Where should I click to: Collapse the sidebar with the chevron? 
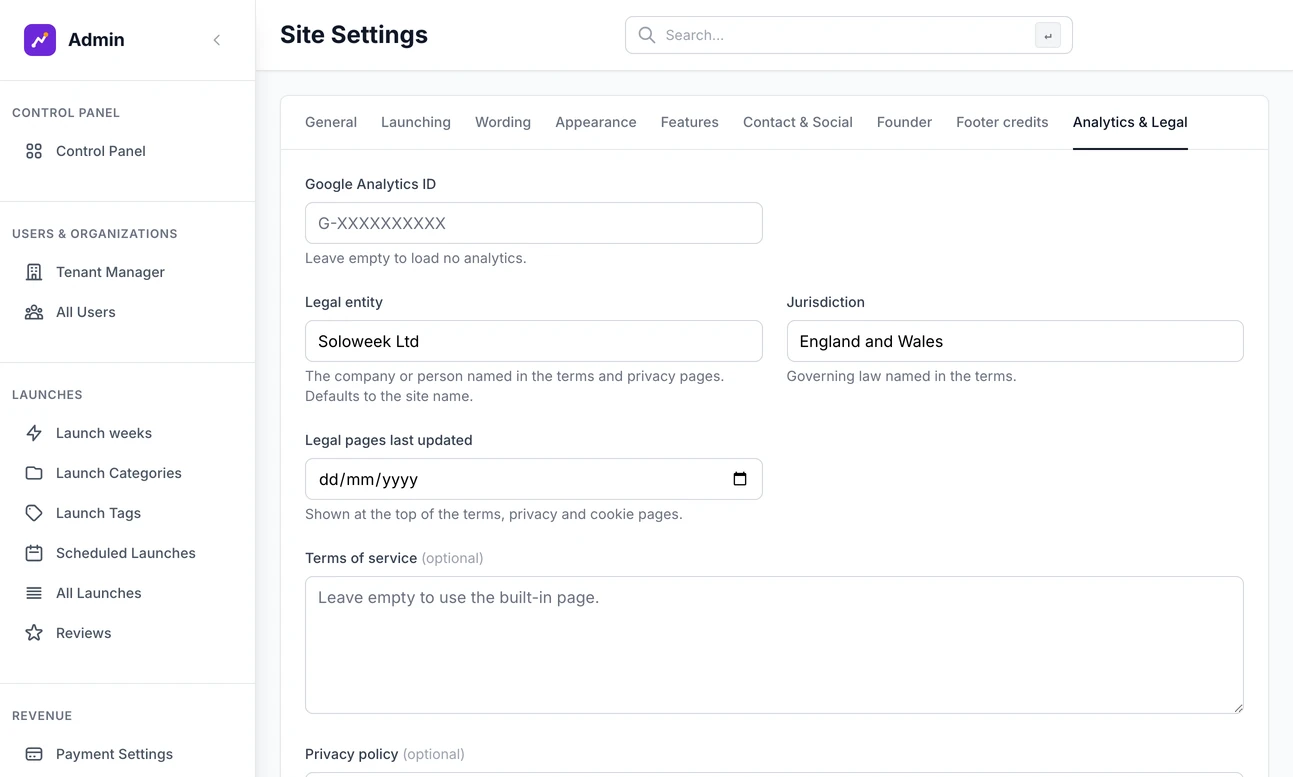click(x=217, y=40)
